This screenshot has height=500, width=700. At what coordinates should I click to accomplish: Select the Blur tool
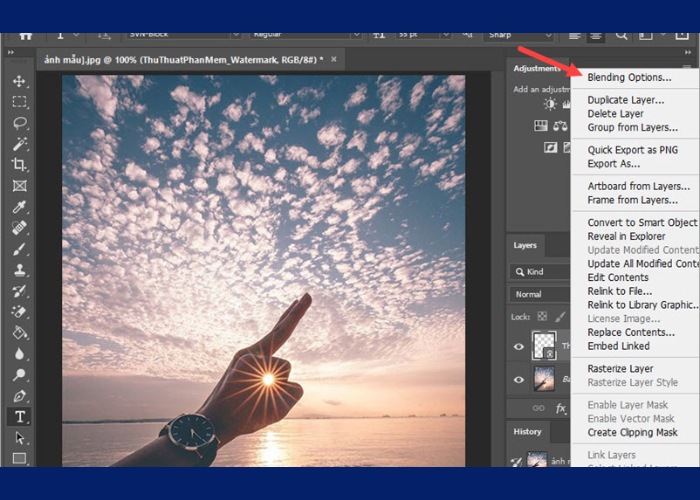[19, 354]
